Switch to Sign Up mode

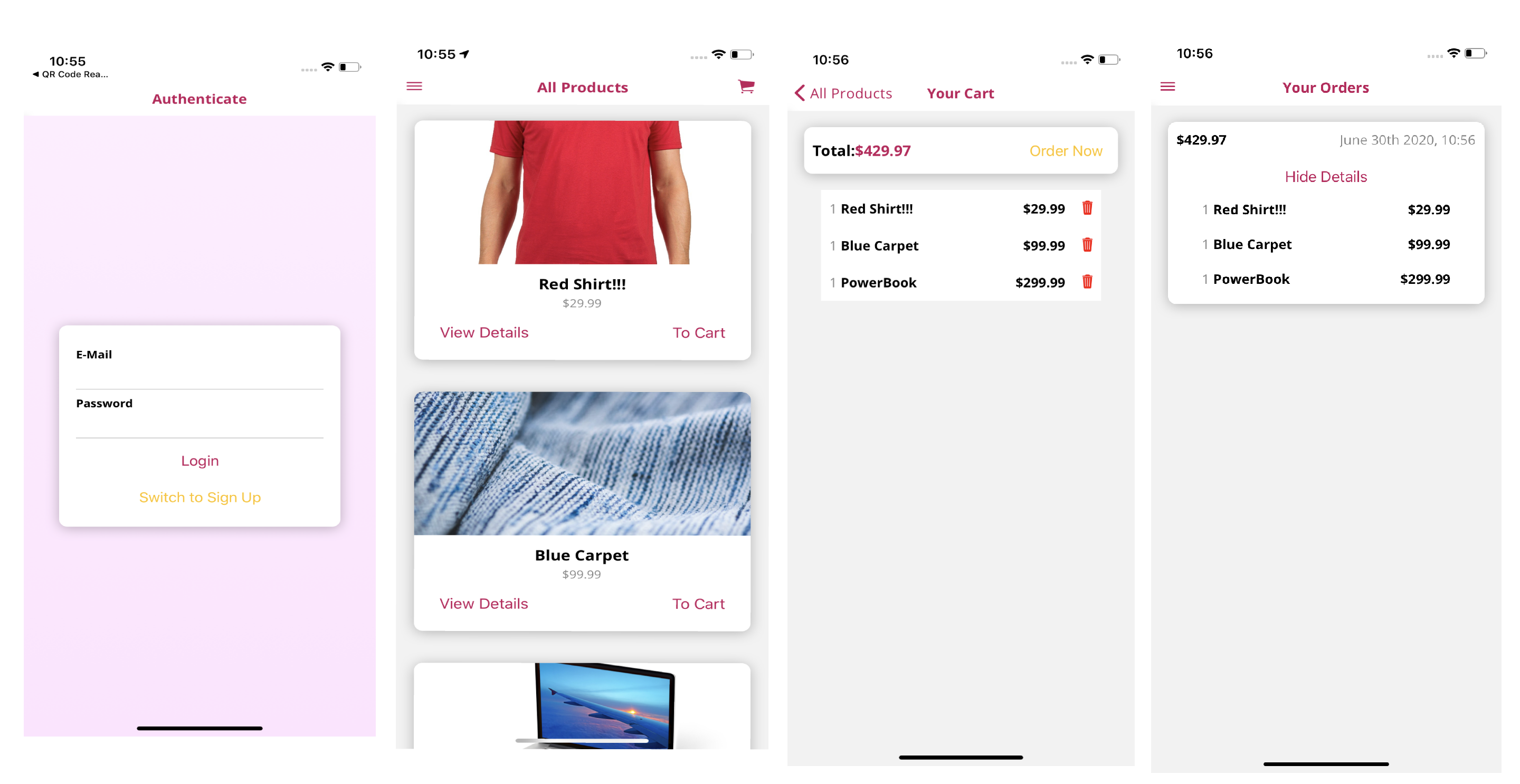pyautogui.click(x=200, y=497)
